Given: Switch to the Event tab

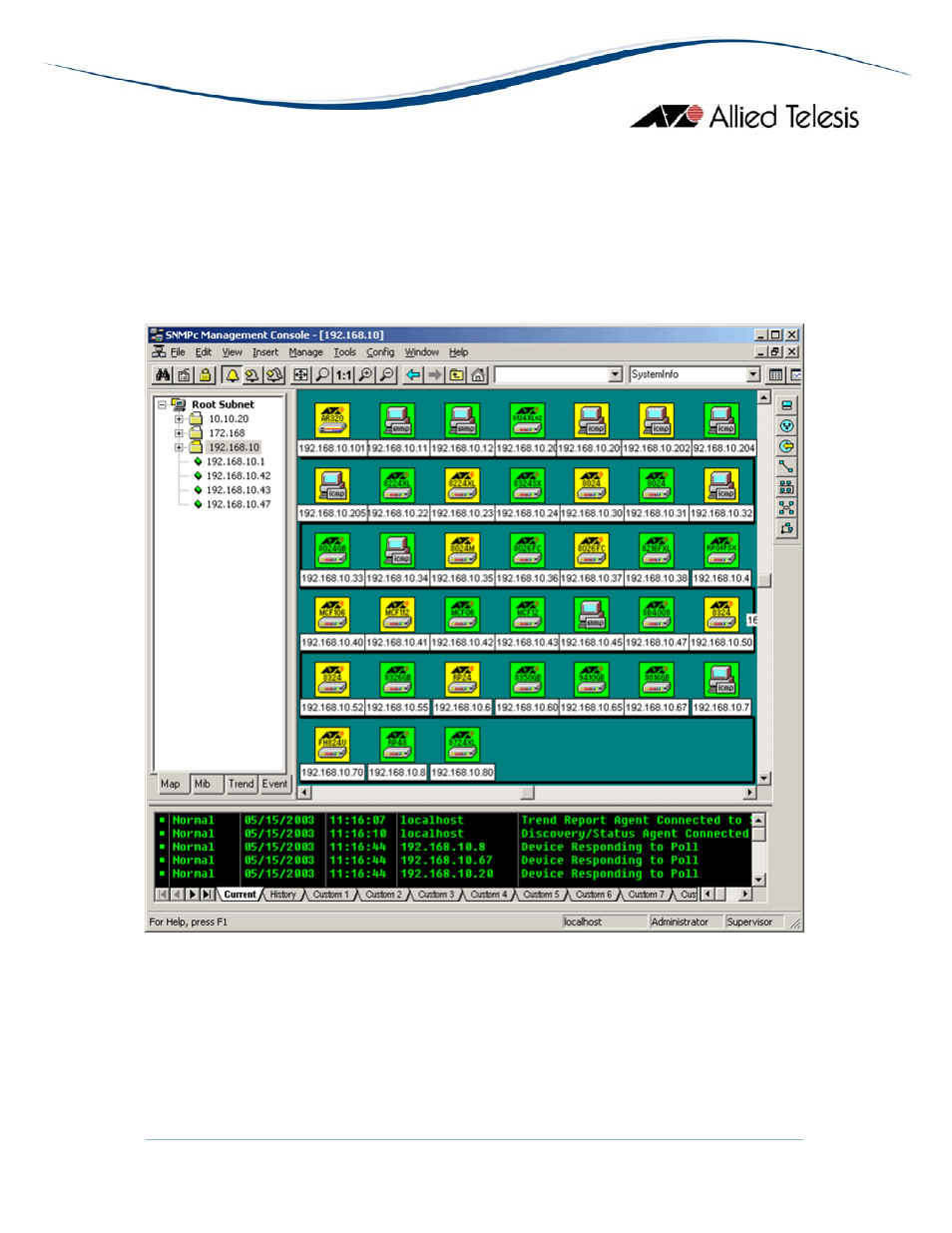Looking at the screenshot, I should click(274, 784).
